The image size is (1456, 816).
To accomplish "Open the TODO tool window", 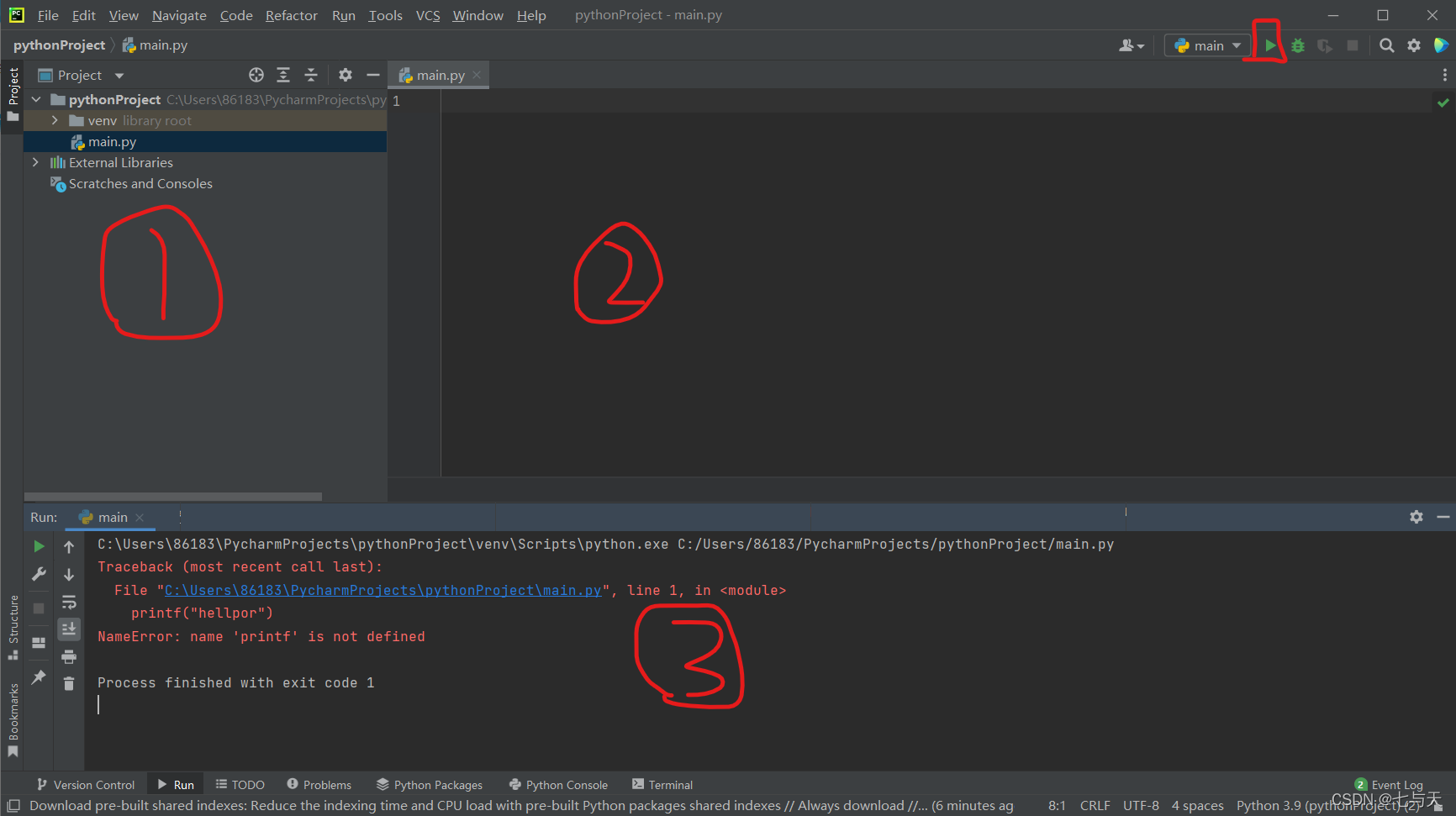I will click(240, 785).
